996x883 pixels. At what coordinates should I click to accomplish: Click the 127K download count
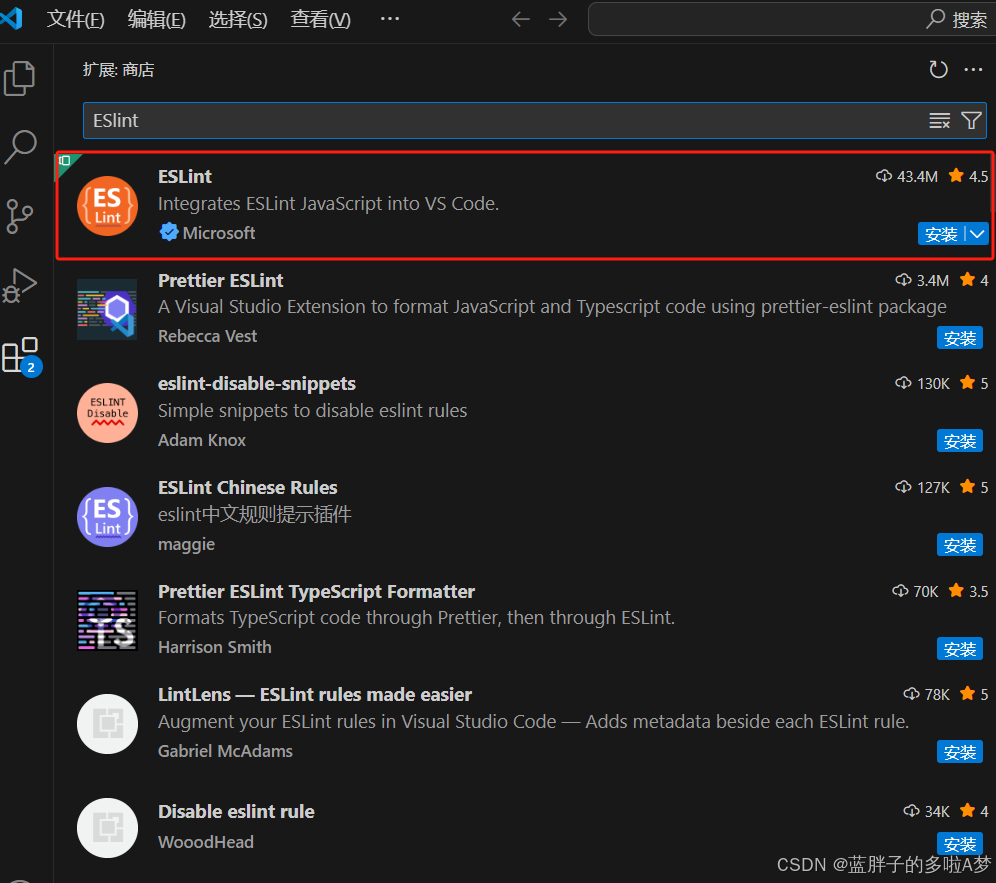pos(922,487)
